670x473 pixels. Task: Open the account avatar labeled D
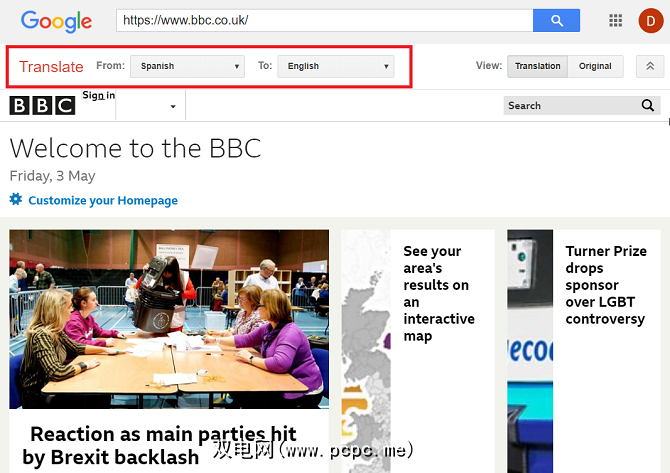(x=650, y=21)
